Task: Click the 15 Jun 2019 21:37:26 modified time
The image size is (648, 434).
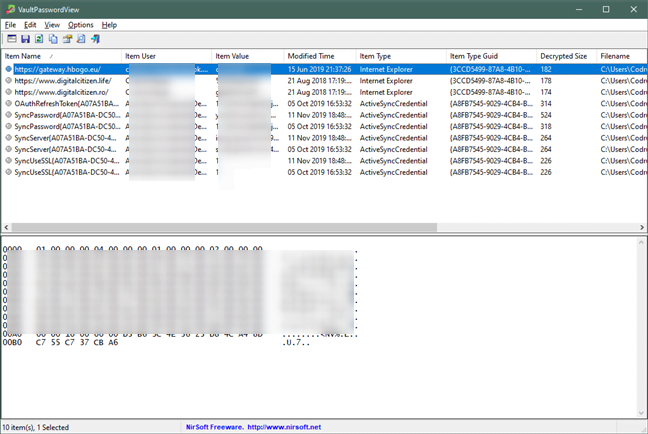Action: pyautogui.click(x=319, y=69)
